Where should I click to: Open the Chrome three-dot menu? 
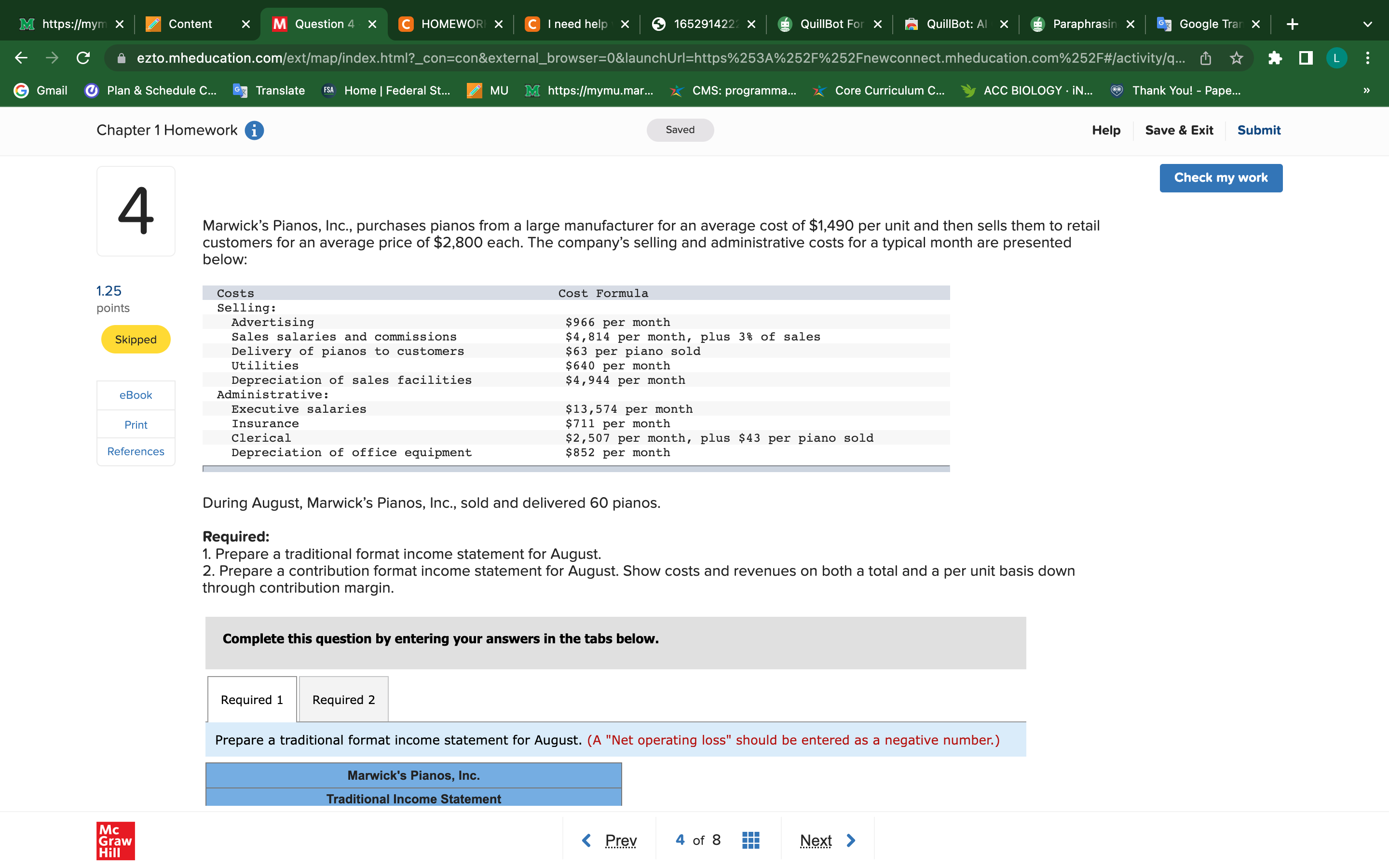coord(1368,58)
